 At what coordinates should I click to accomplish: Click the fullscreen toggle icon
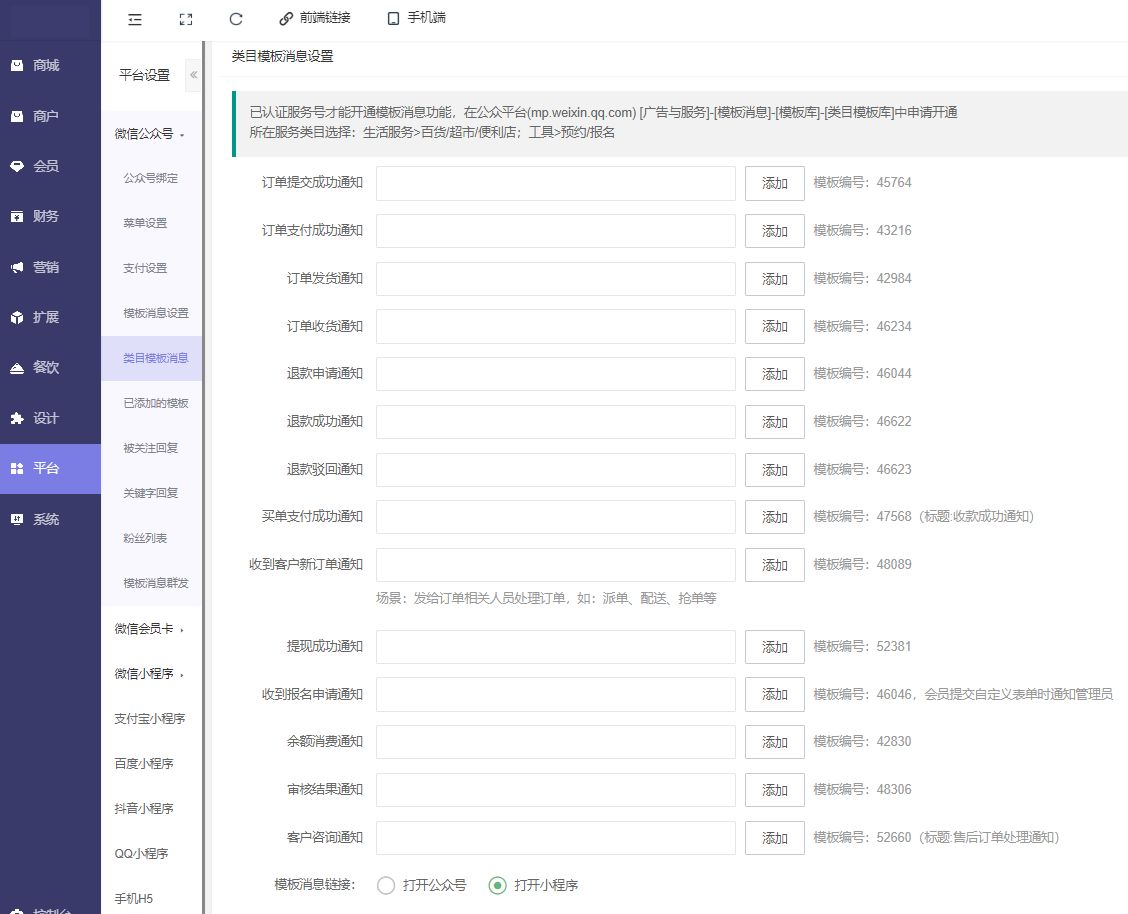(185, 18)
